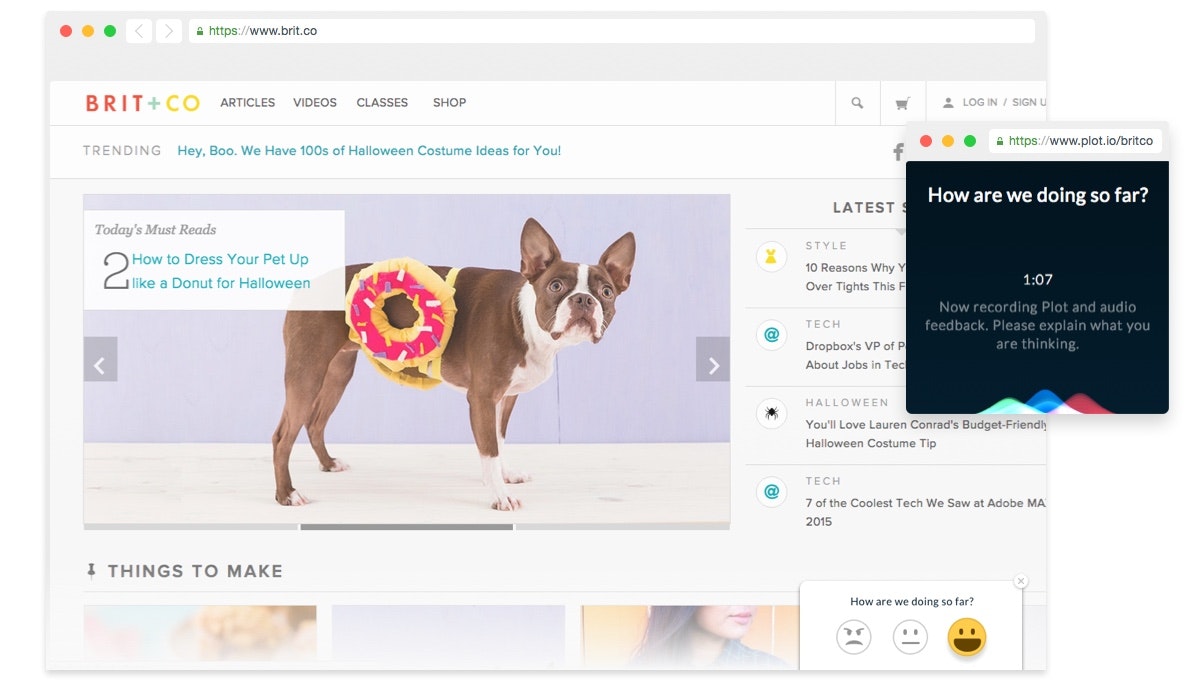This screenshot has width=1198, height=680.
Task: Select the middle carousel progress segment
Action: (406, 526)
